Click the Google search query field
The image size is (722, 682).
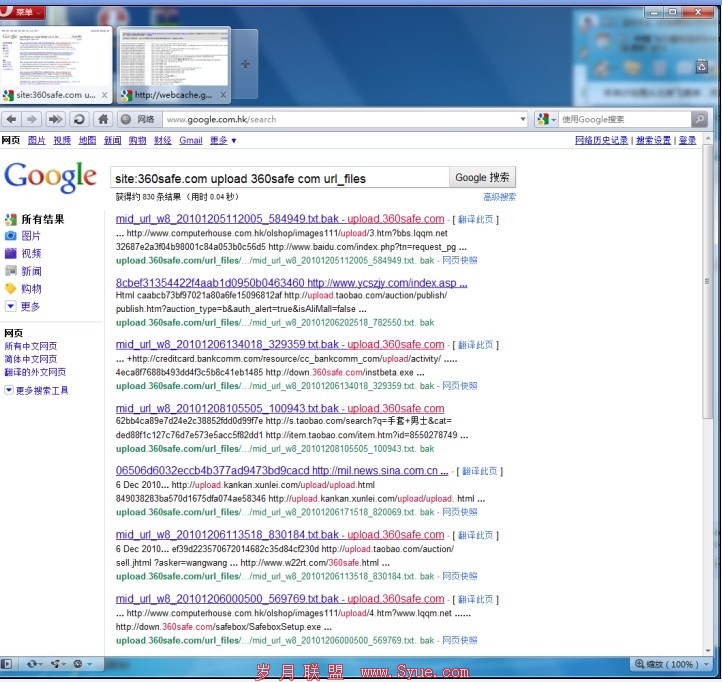[279, 178]
